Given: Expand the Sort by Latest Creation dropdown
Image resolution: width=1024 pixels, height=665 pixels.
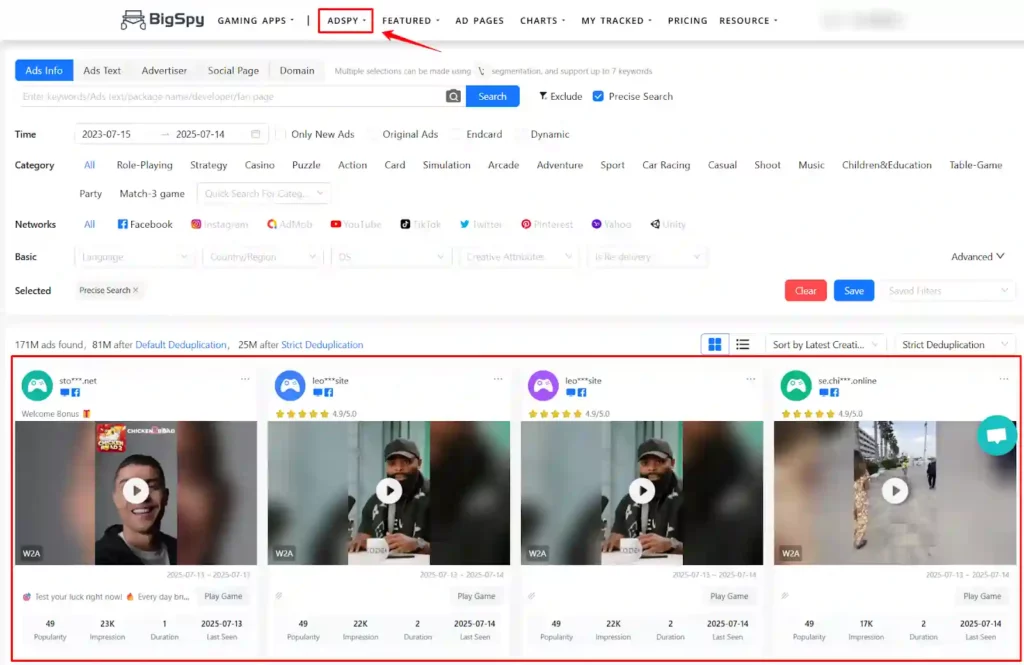Looking at the screenshot, I should (825, 344).
